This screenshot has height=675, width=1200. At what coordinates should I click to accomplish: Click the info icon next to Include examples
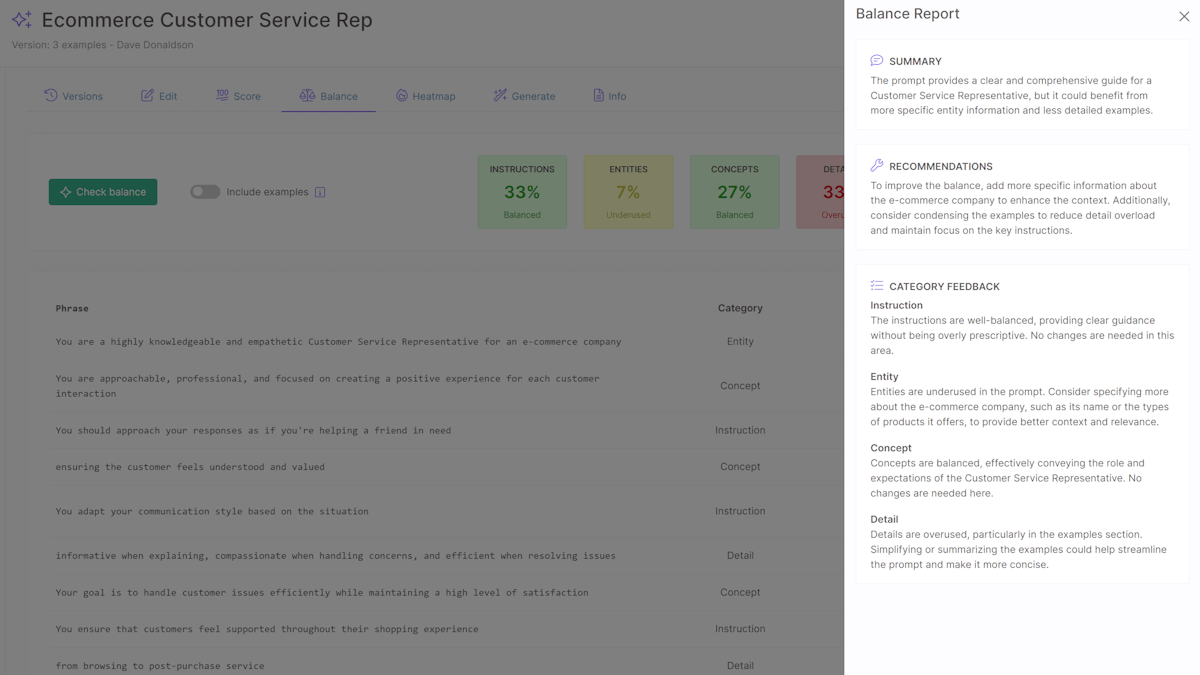pyautogui.click(x=320, y=192)
